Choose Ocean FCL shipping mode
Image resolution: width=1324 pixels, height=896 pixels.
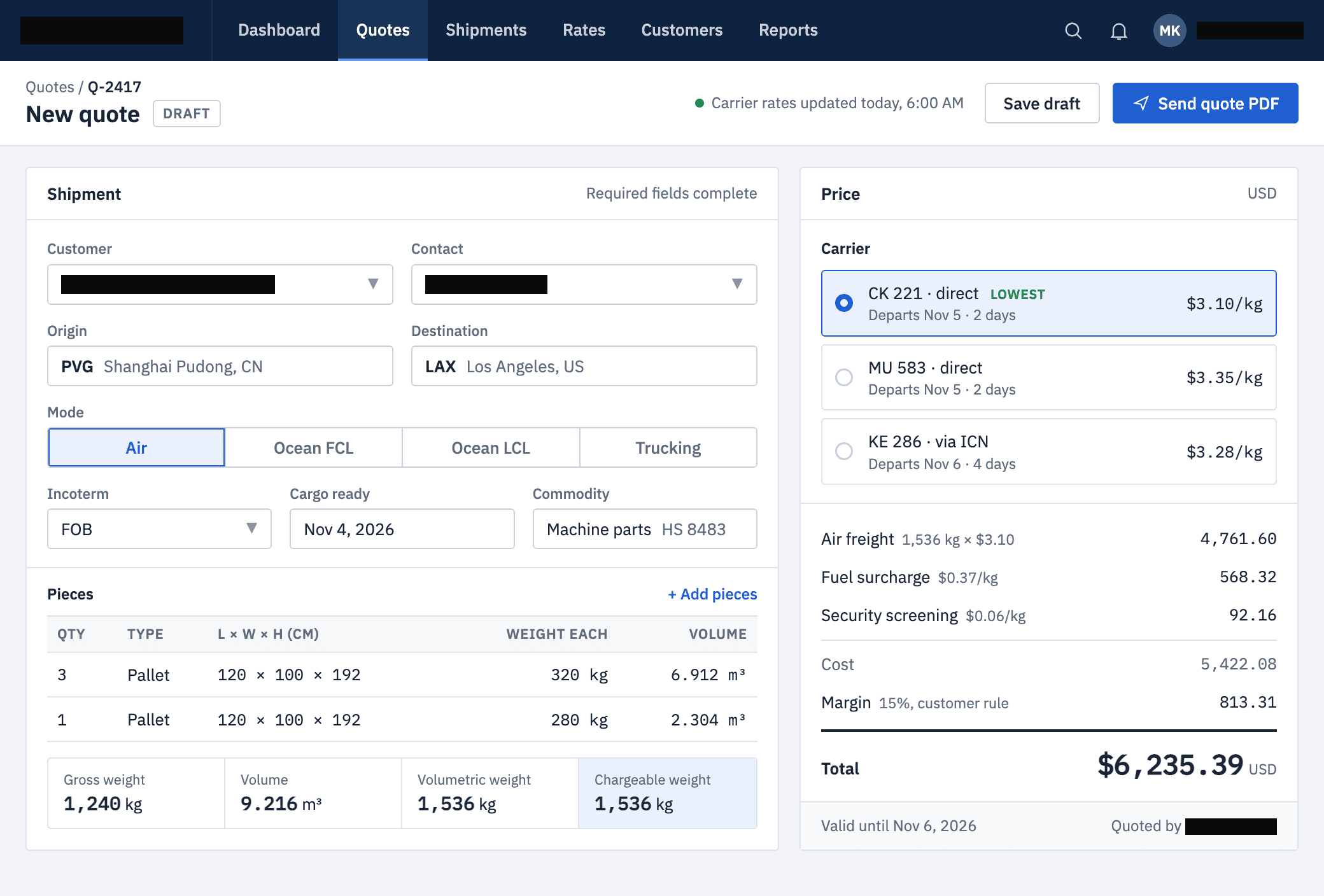[313, 447]
